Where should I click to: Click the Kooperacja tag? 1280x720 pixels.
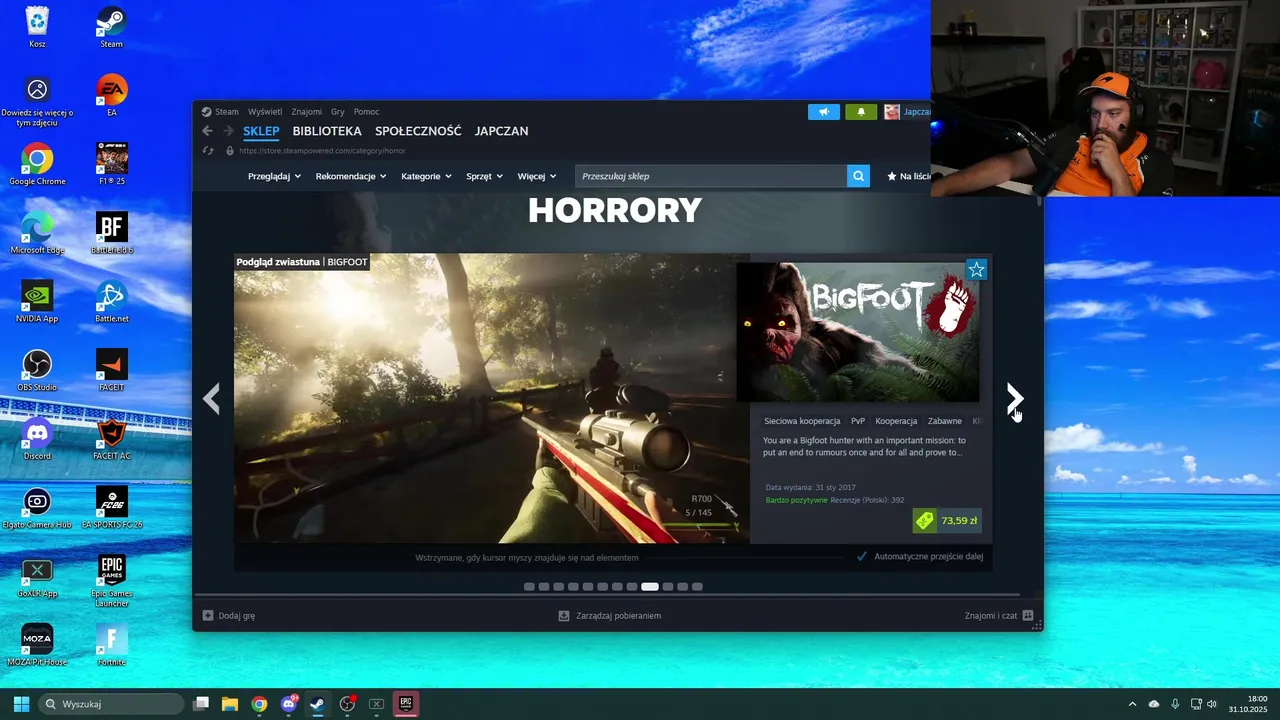[x=896, y=421]
